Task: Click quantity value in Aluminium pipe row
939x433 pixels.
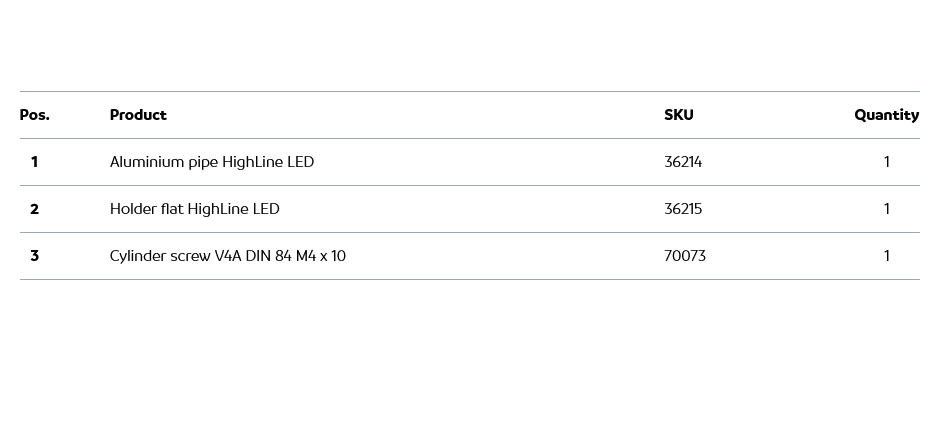Action: (886, 162)
